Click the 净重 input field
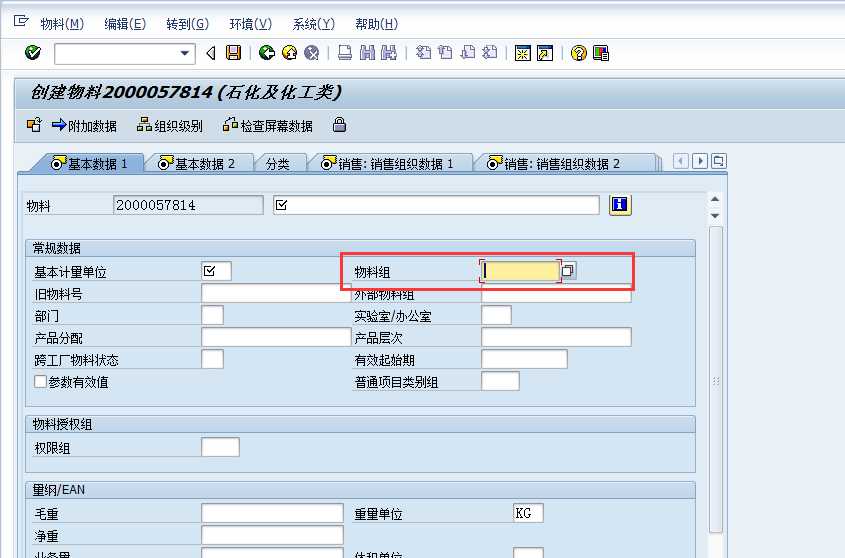845x558 pixels. (x=272, y=535)
